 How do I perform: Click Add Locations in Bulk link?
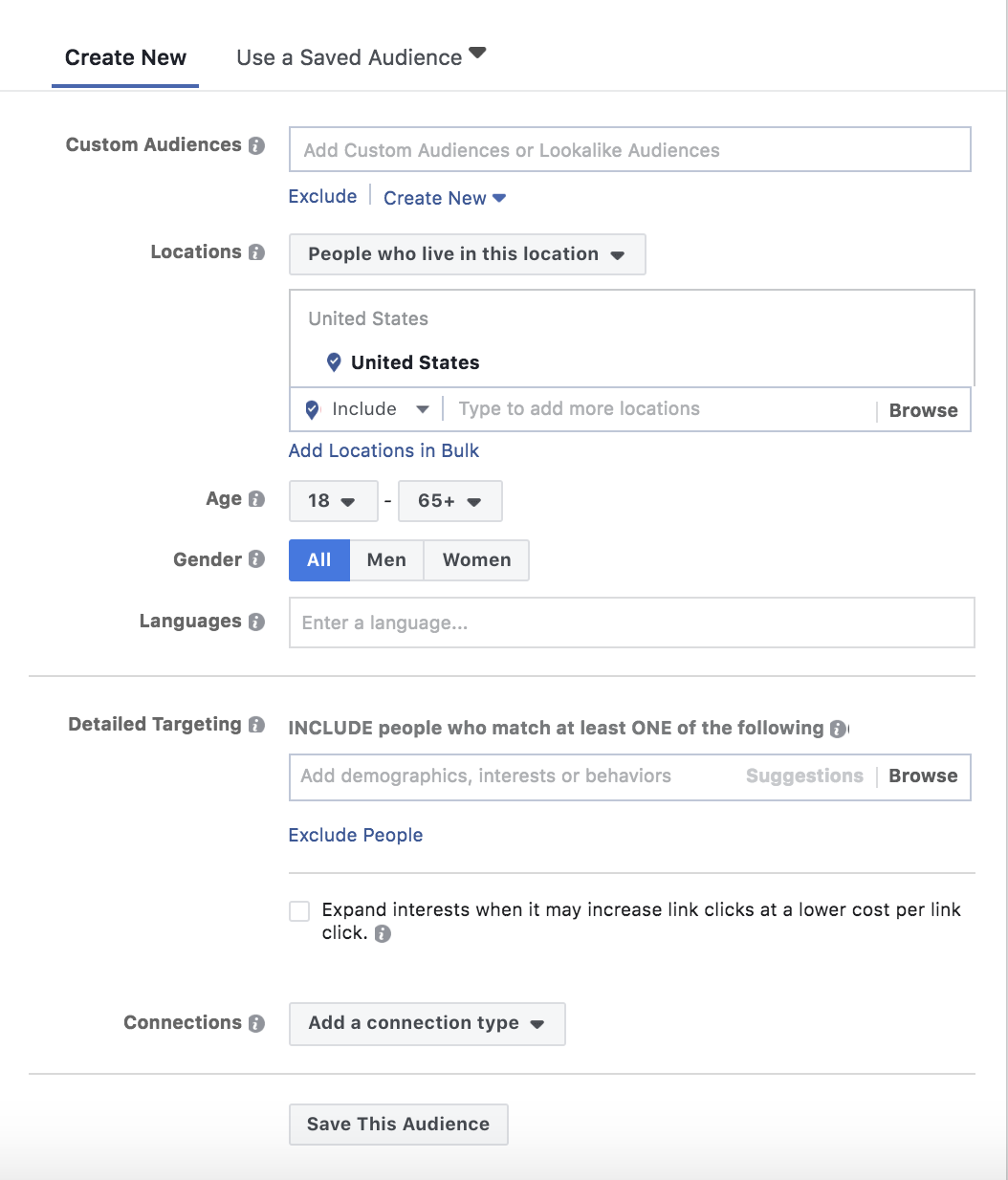click(x=383, y=450)
